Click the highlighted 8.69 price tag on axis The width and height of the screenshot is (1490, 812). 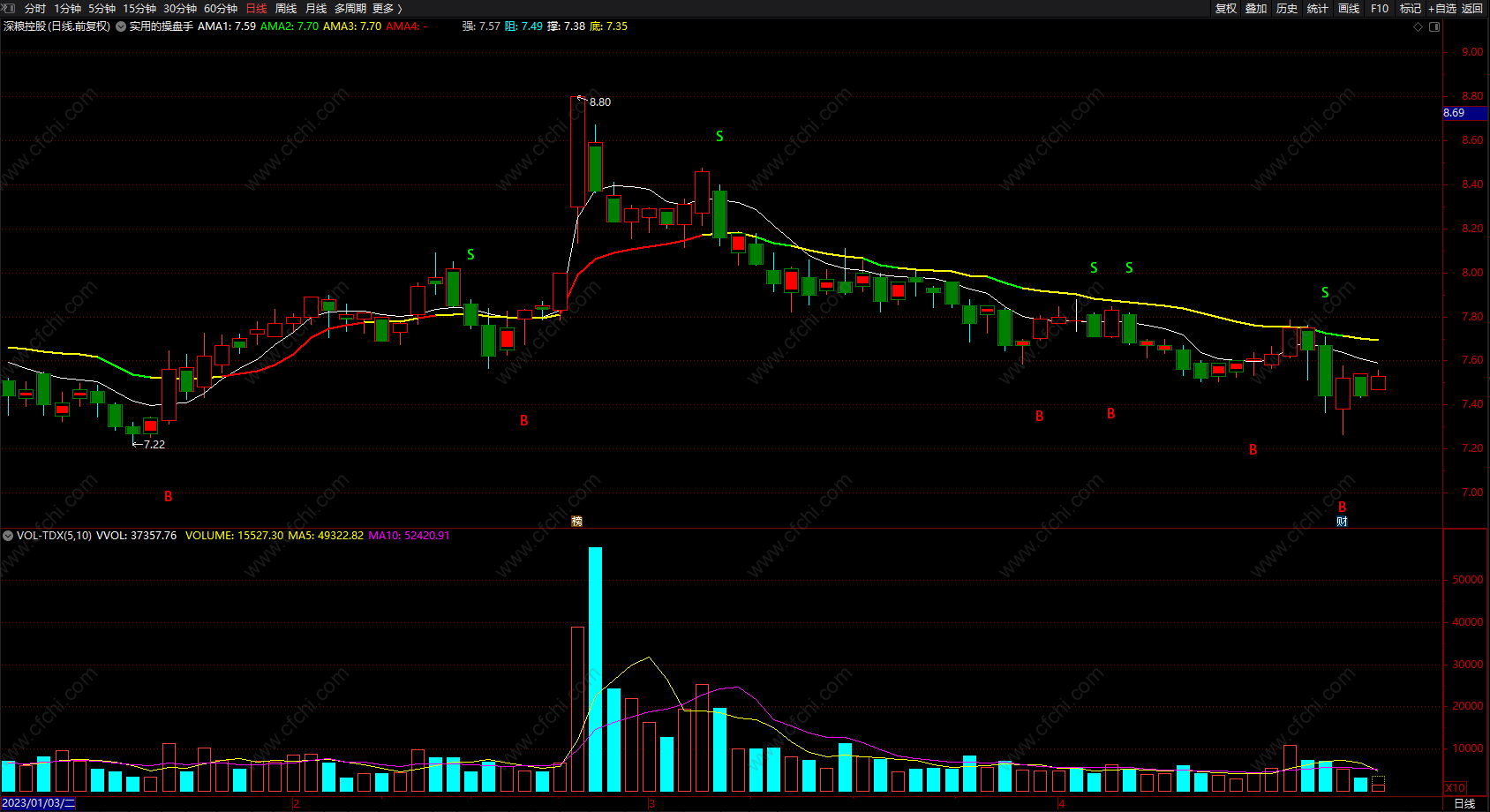tap(1464, 113)
